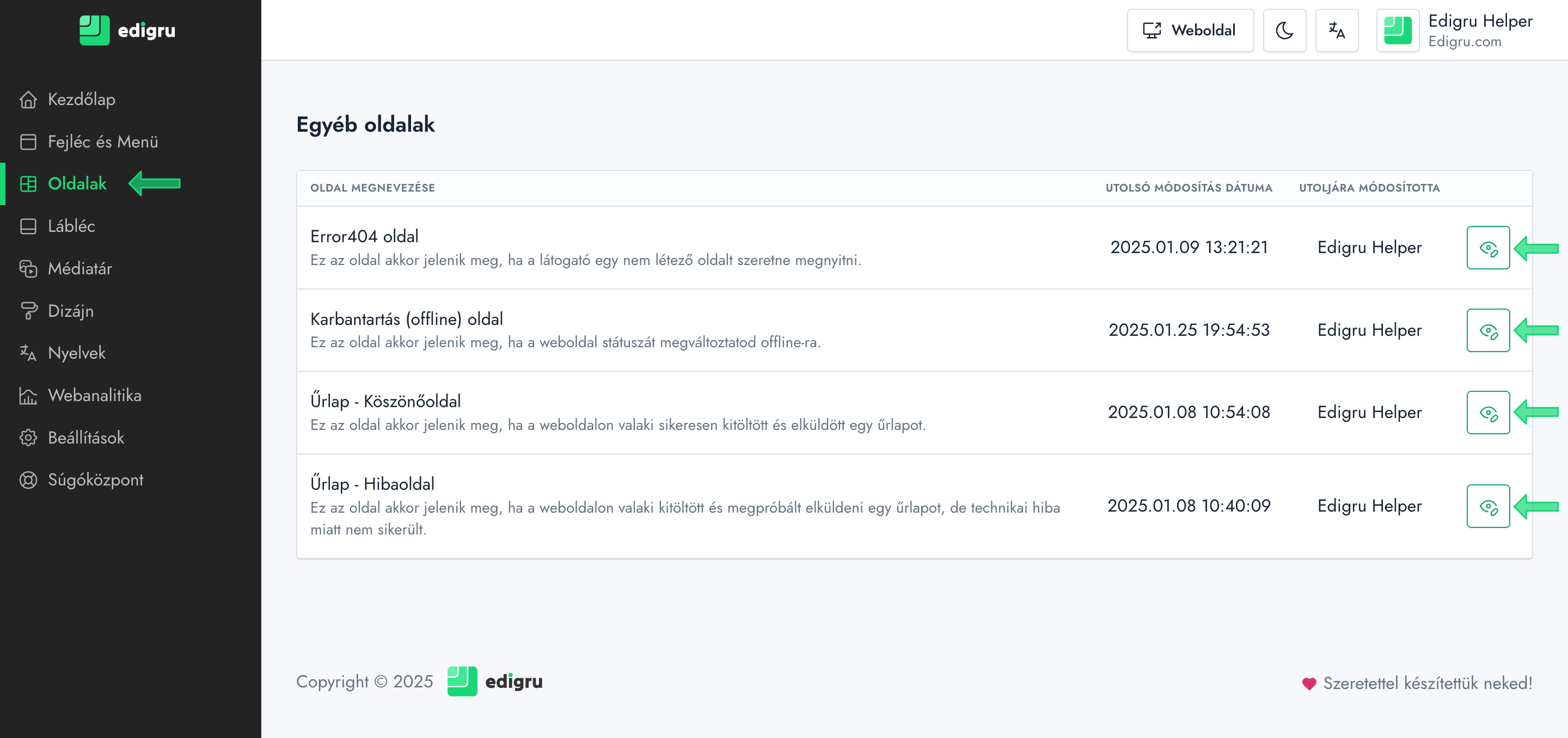Preview the Karbantartás (offline) oldal
1568x738 pixels.
pos(1487,330)
